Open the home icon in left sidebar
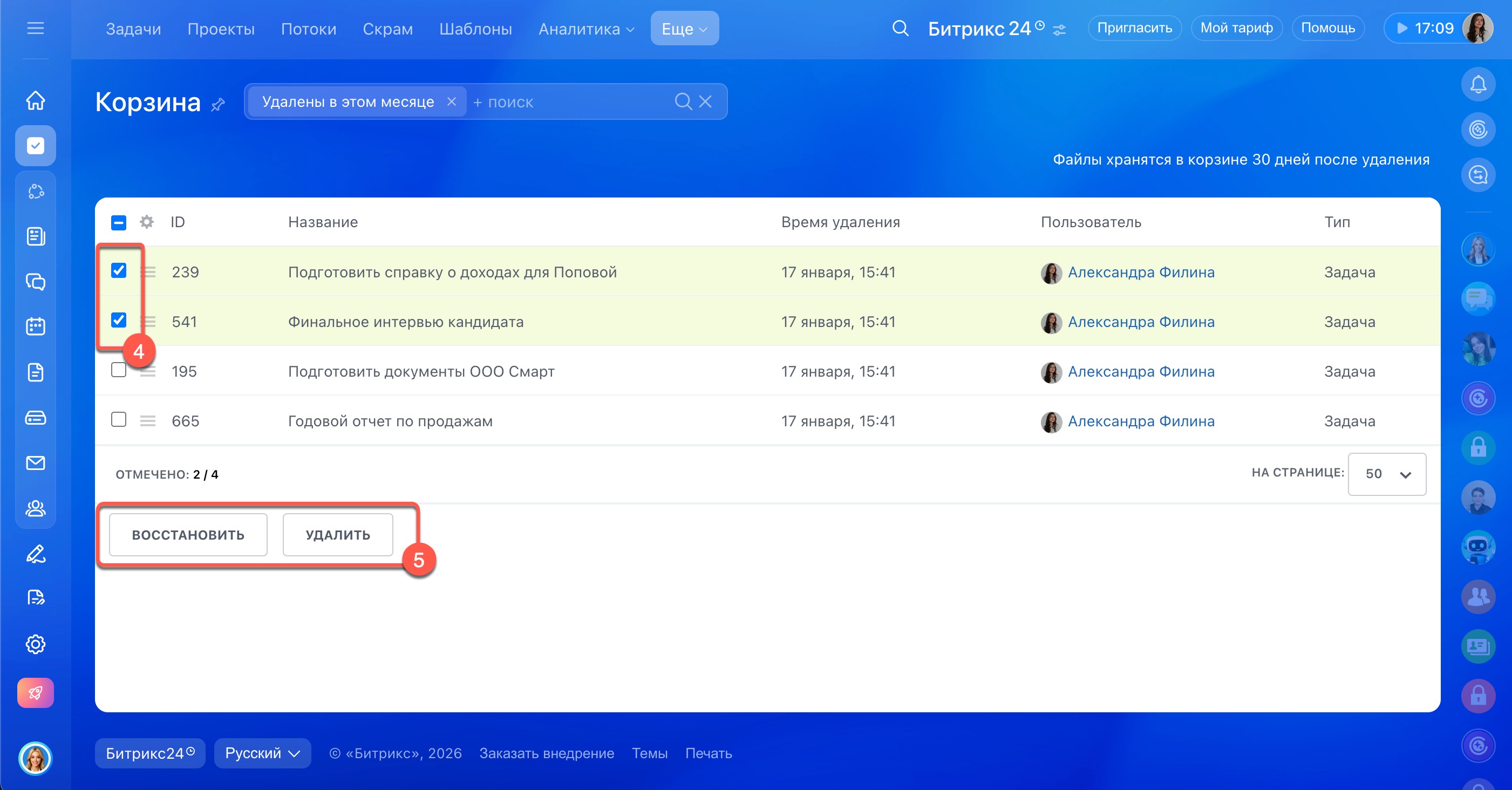 coord(35,100)
